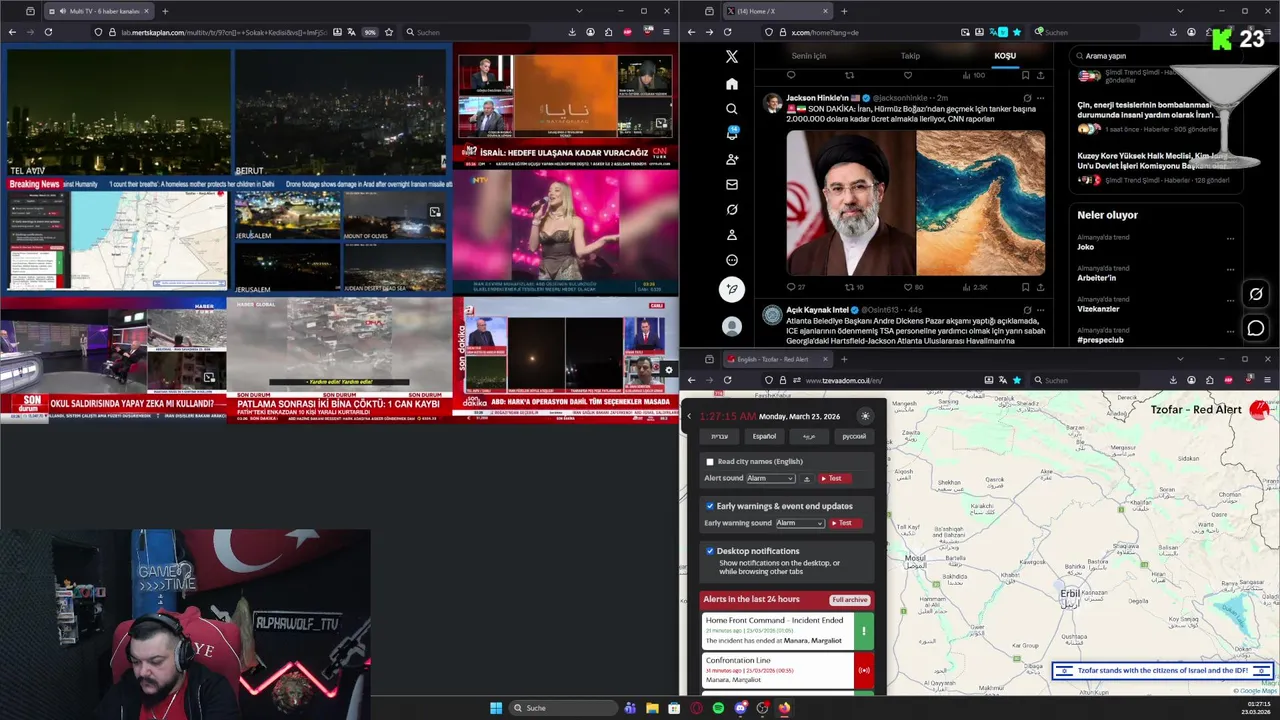Click the 'Full archive' button
The width and height of the screenshot is (1280, 720).
849,600
